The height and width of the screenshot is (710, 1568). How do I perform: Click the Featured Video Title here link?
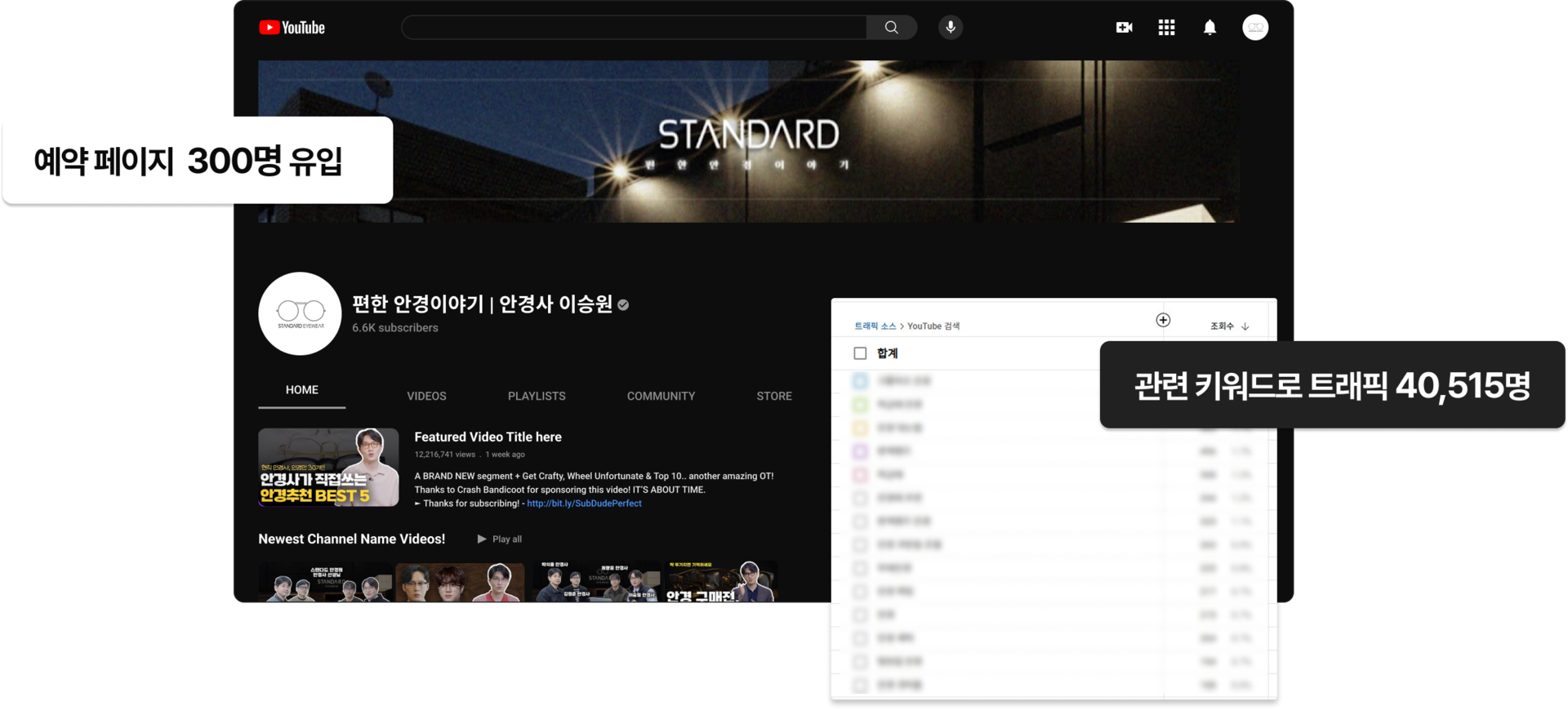tap(488, 437)
